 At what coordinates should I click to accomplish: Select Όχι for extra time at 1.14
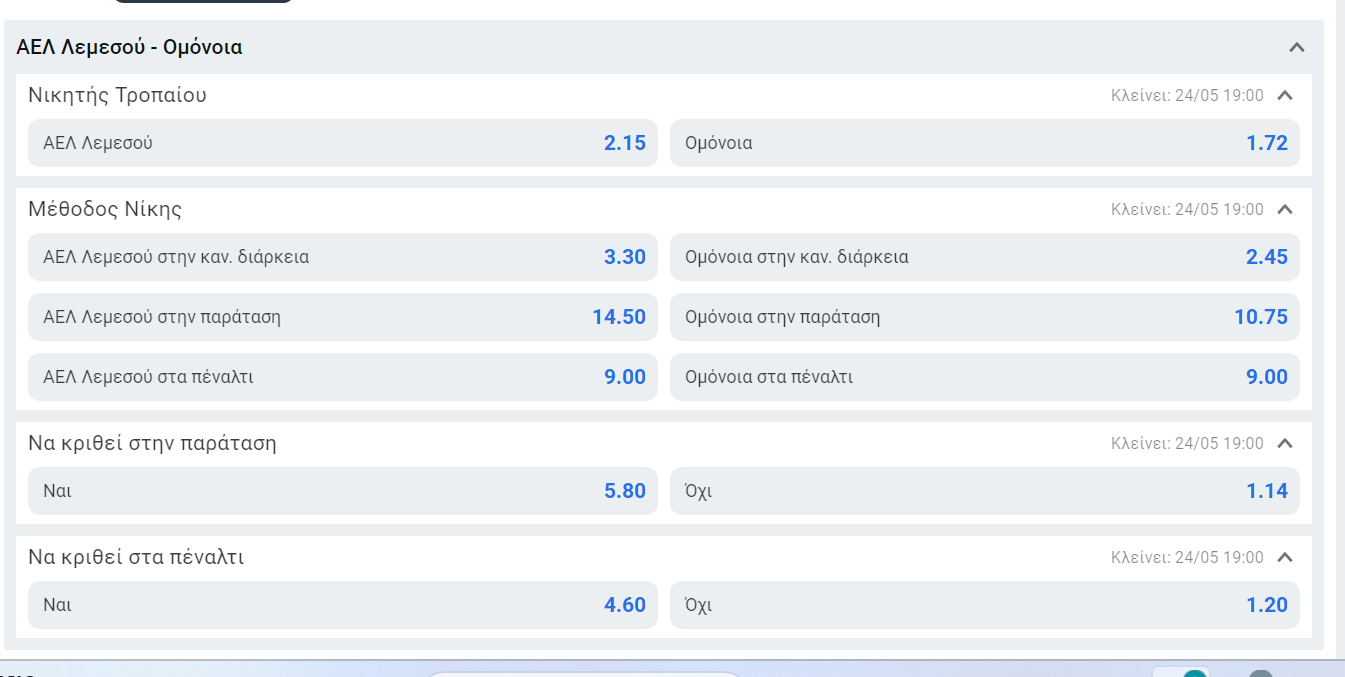coord(985,491)
